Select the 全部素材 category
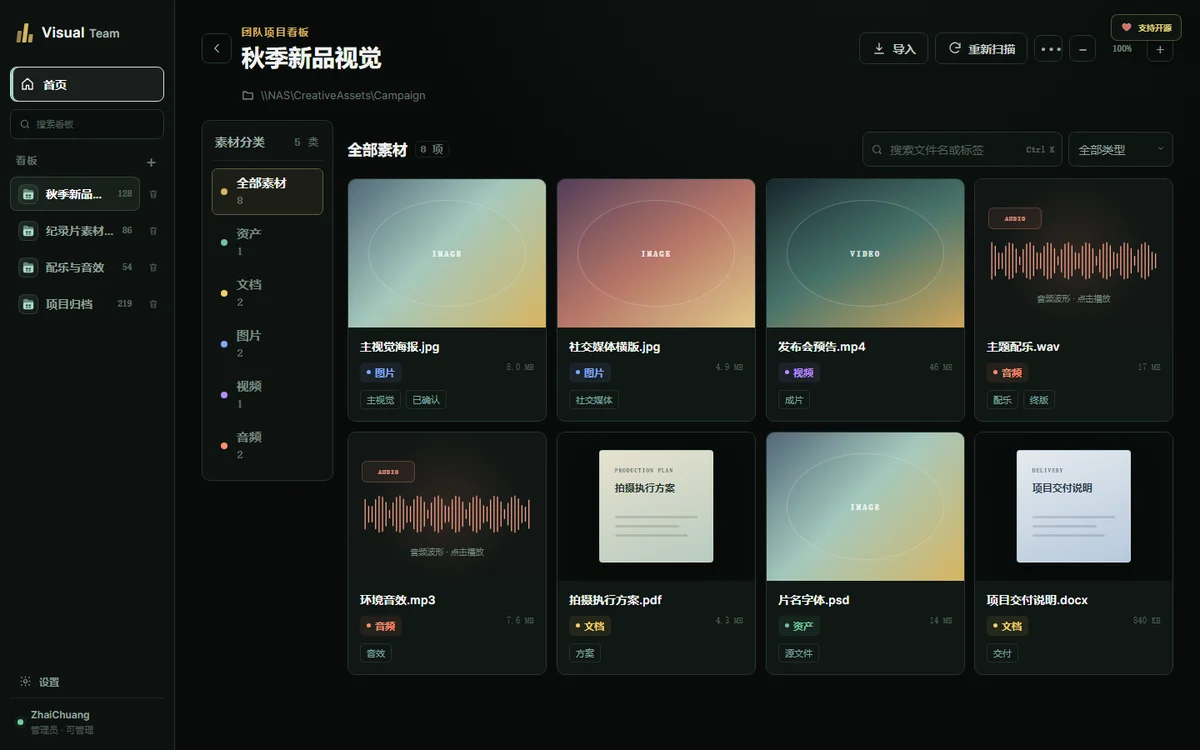Image resolution: width=1200 pixels, height=750 pixels. tap(267, 191)
